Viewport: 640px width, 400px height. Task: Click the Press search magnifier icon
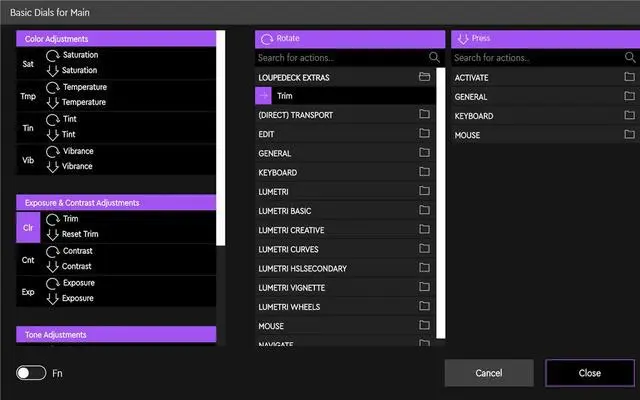coord(630,58)
